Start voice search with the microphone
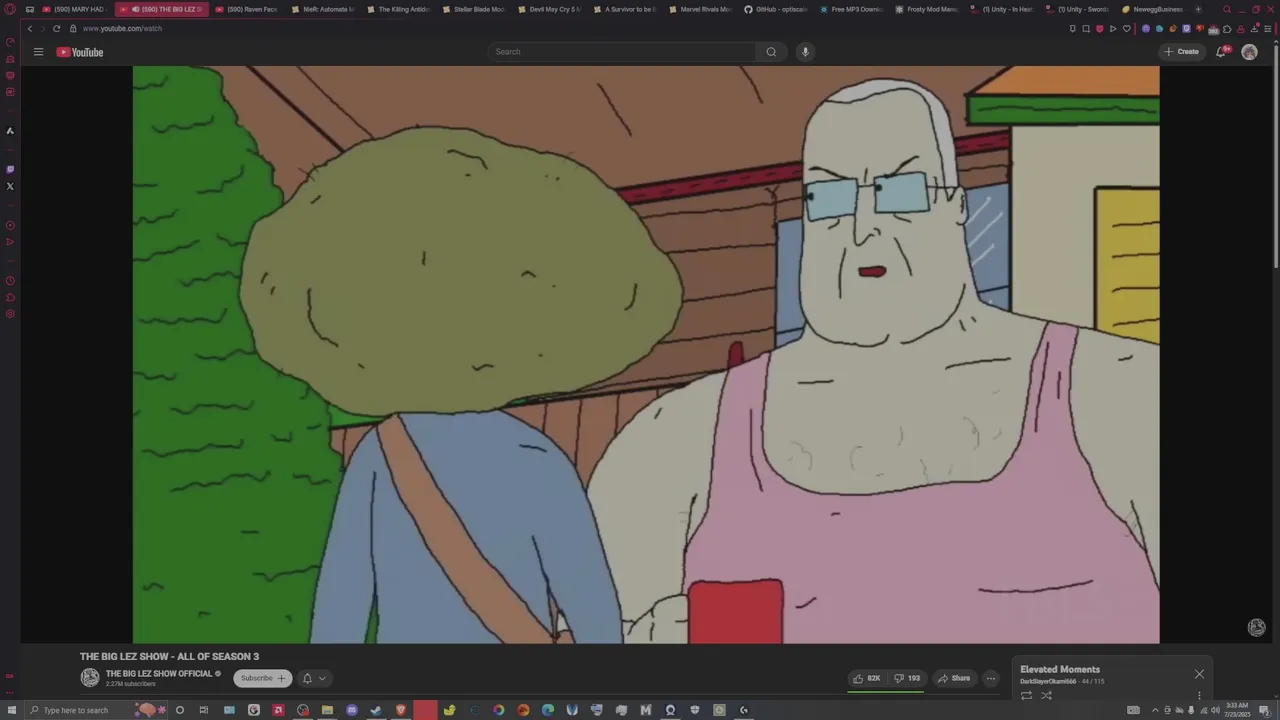Viewport: 1280px width, 720px height. 805,52
